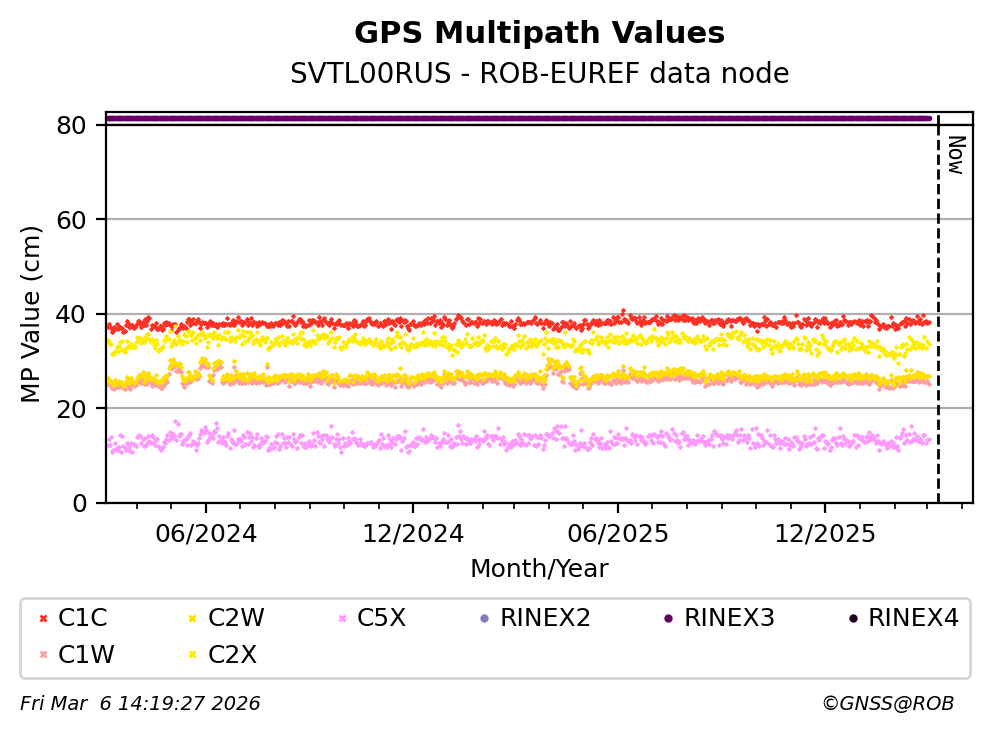Click the generation timestamp text
992x734 pixels.
[x=140, y=704]
